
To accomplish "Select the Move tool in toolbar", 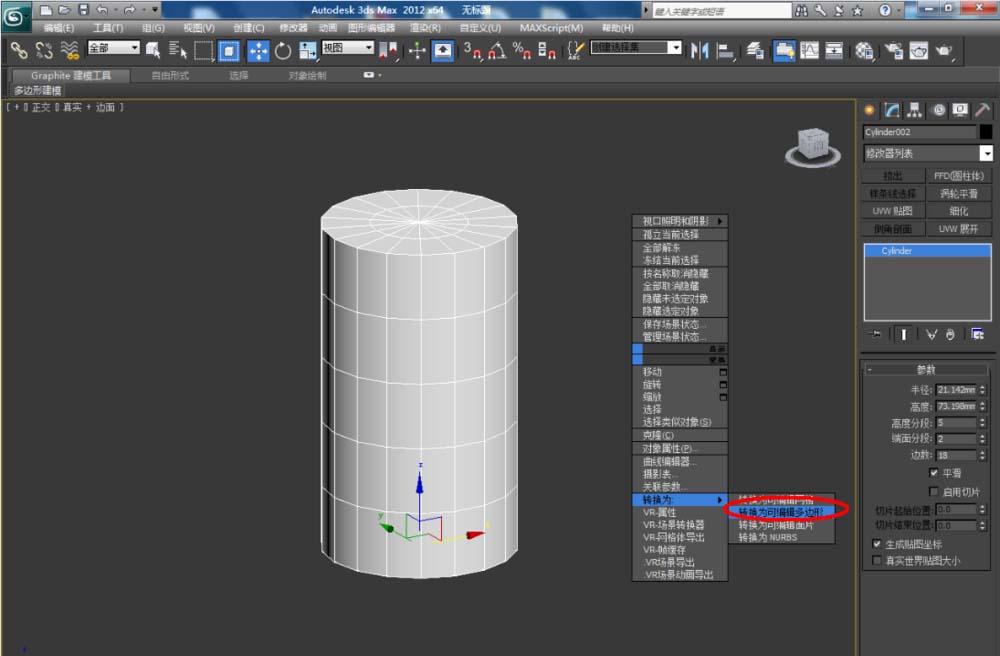I will [258, 50].
